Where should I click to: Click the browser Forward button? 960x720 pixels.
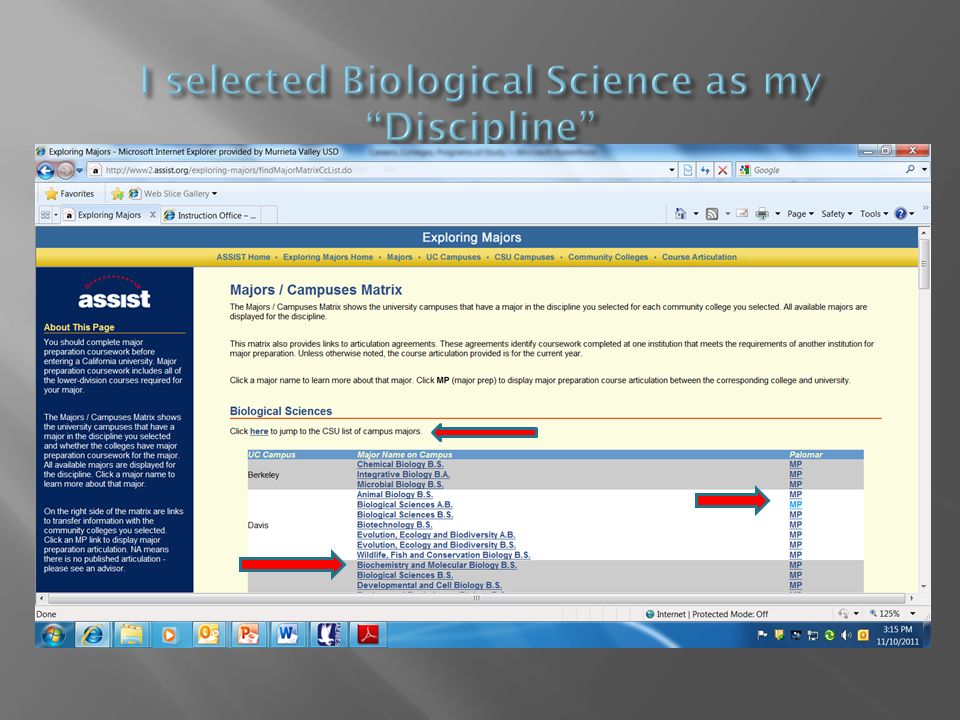66,170
